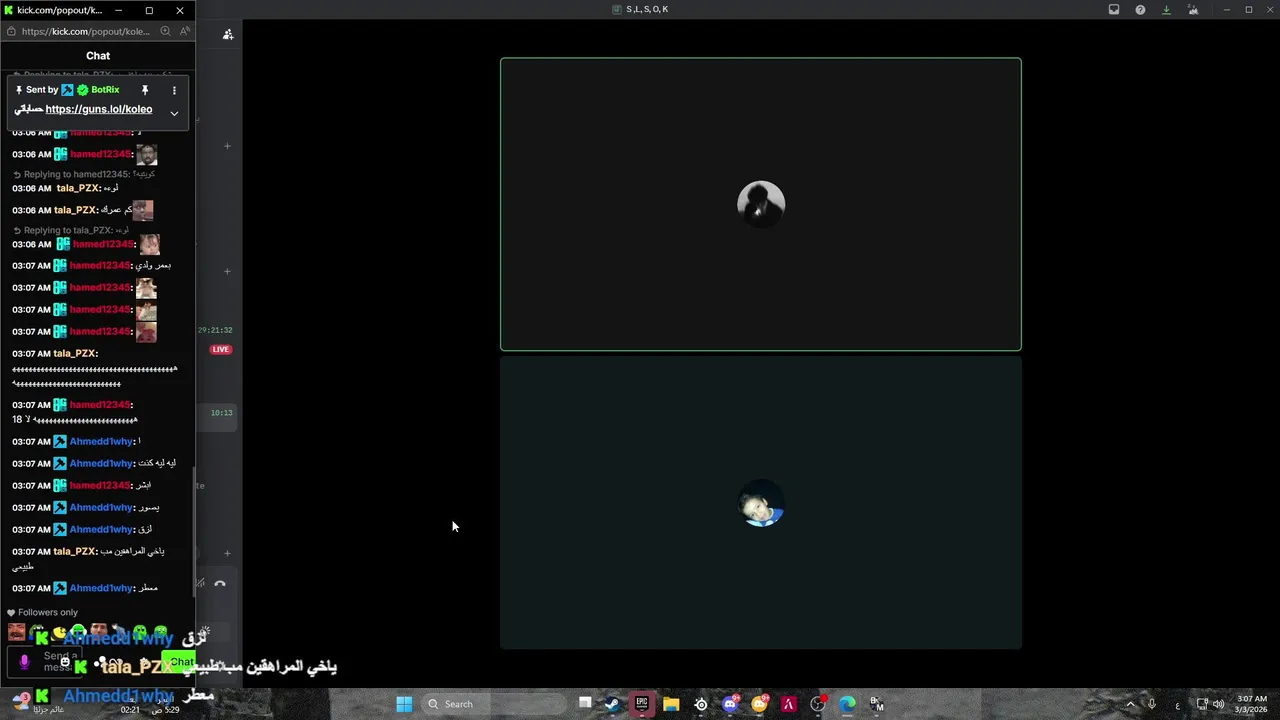The width and height of the screenshot is (1280, 720).
Task: Click the kick.com popout URL field
Action: click(86, 31)
